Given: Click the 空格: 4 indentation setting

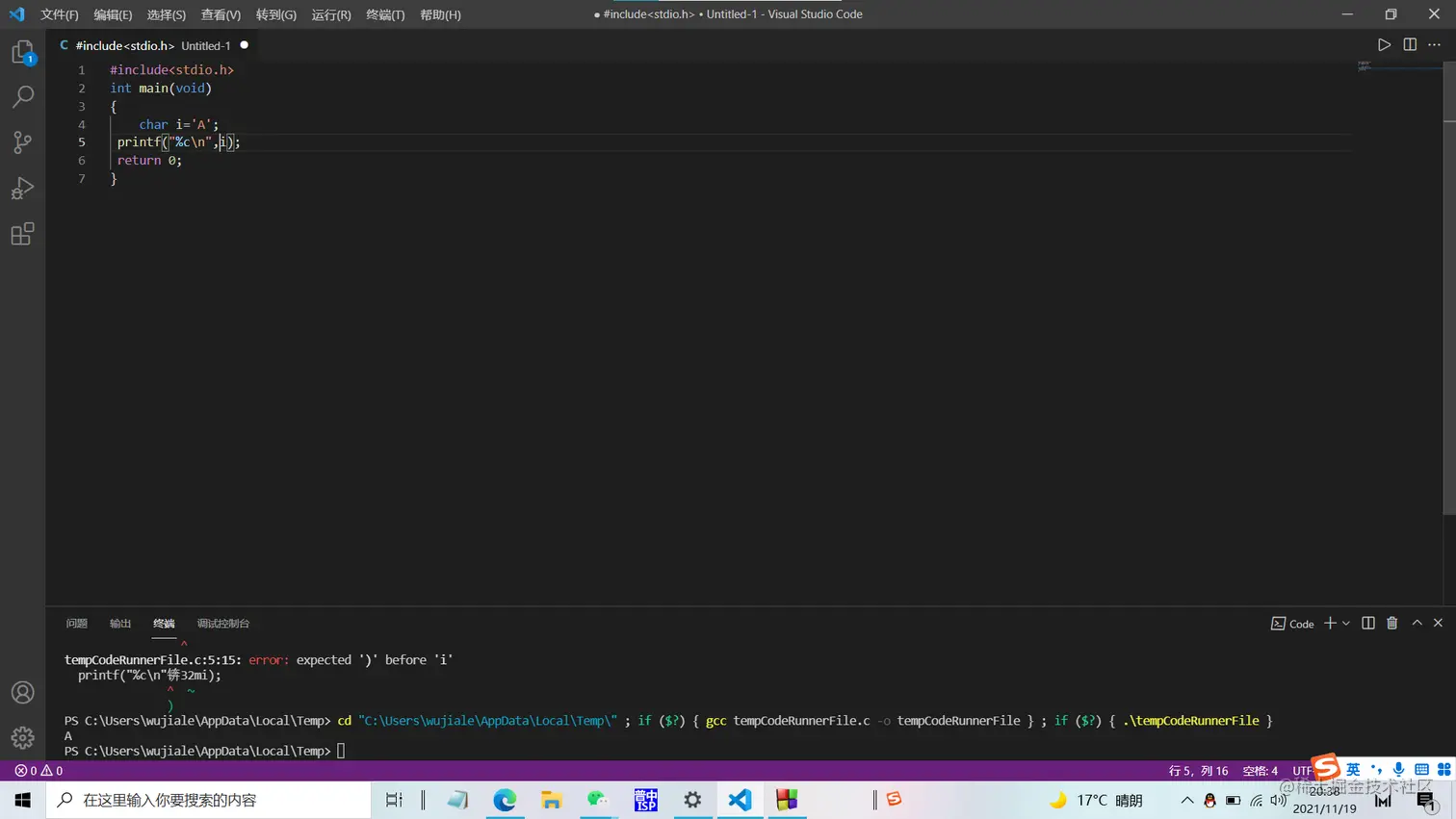Looking at the screenshot, I should click(x=1261, y=771).
